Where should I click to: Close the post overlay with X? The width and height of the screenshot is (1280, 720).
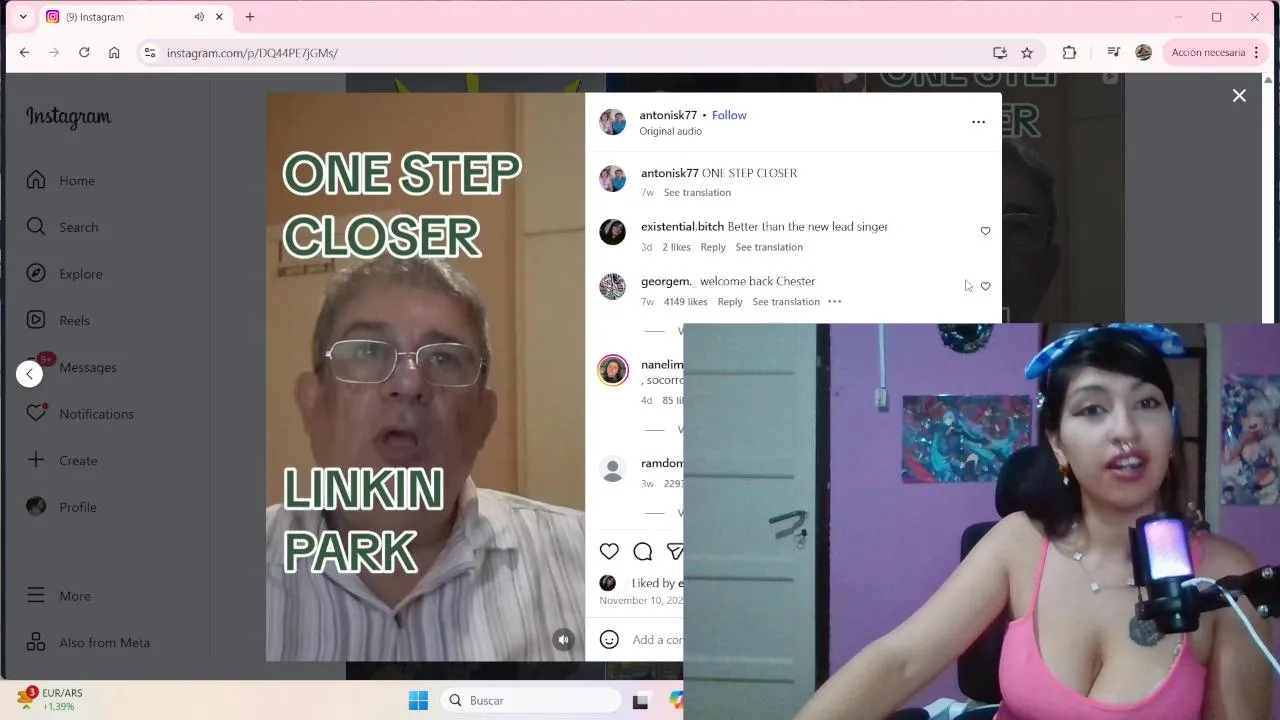(1239, 95)
